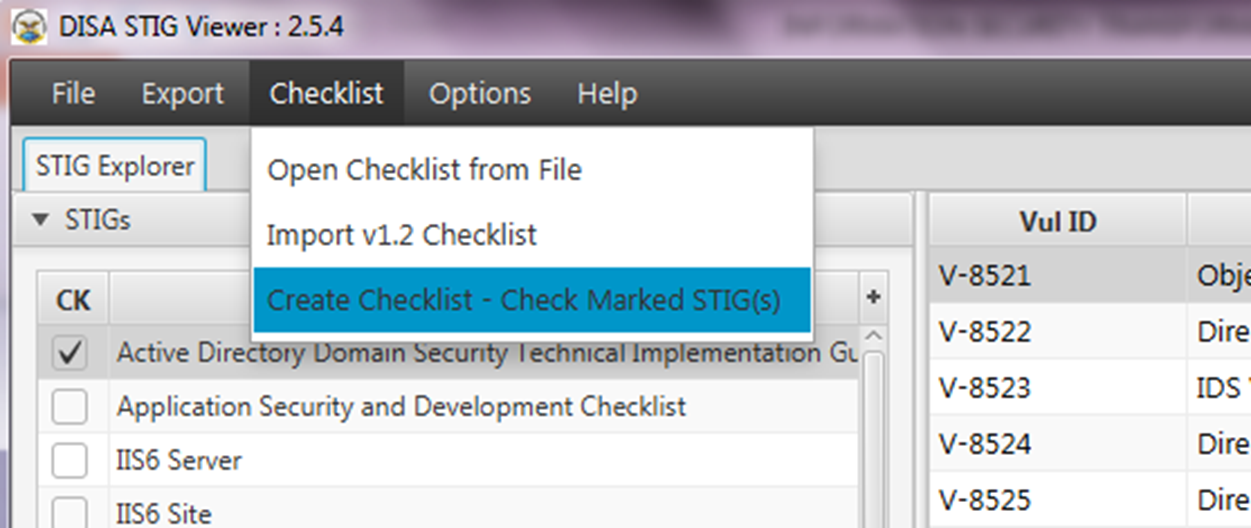The image size is (1251, 528).
Task: Open the File menu
Action: point(73,94)
